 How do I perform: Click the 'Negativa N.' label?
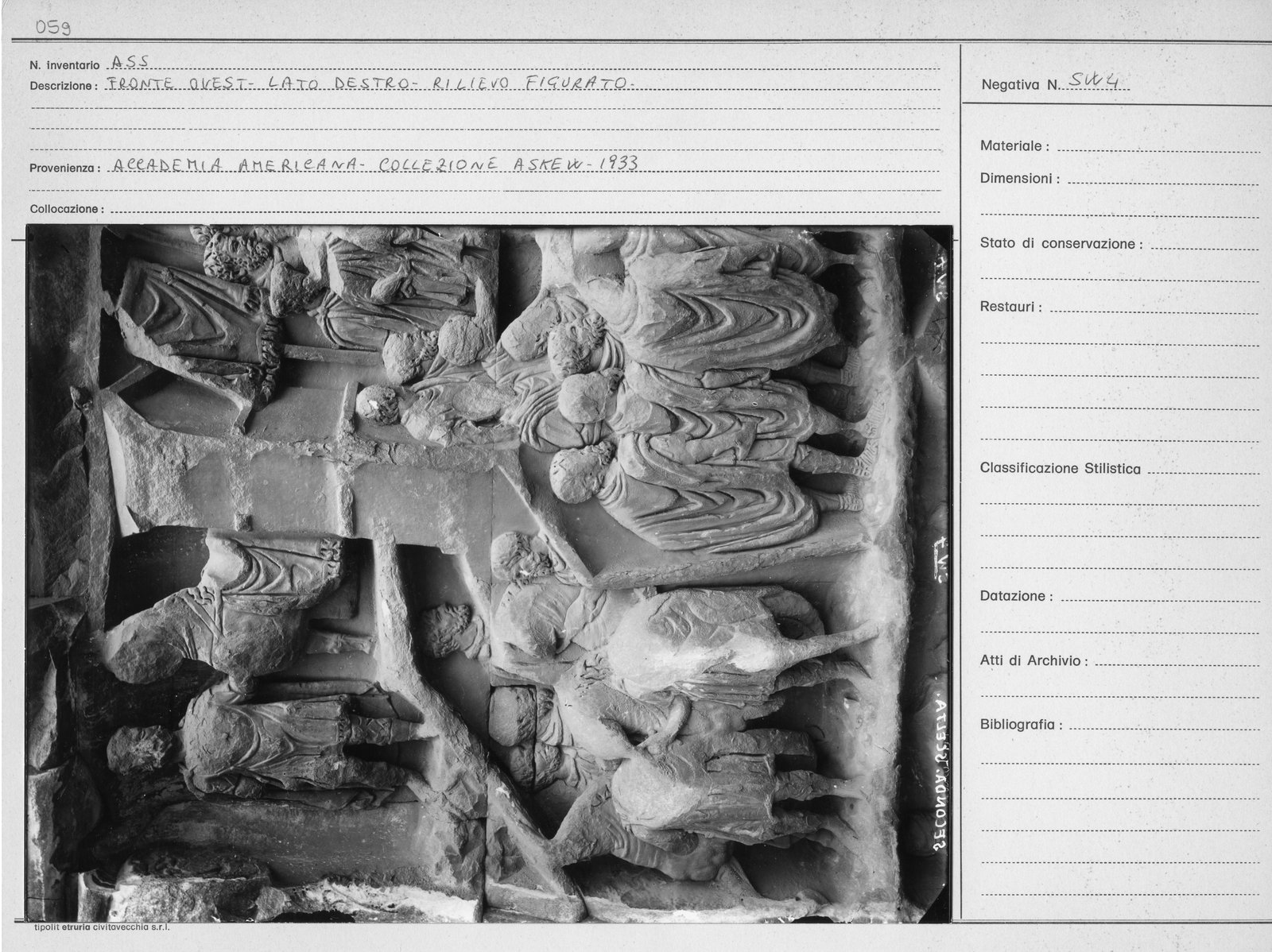[1021, 84]
